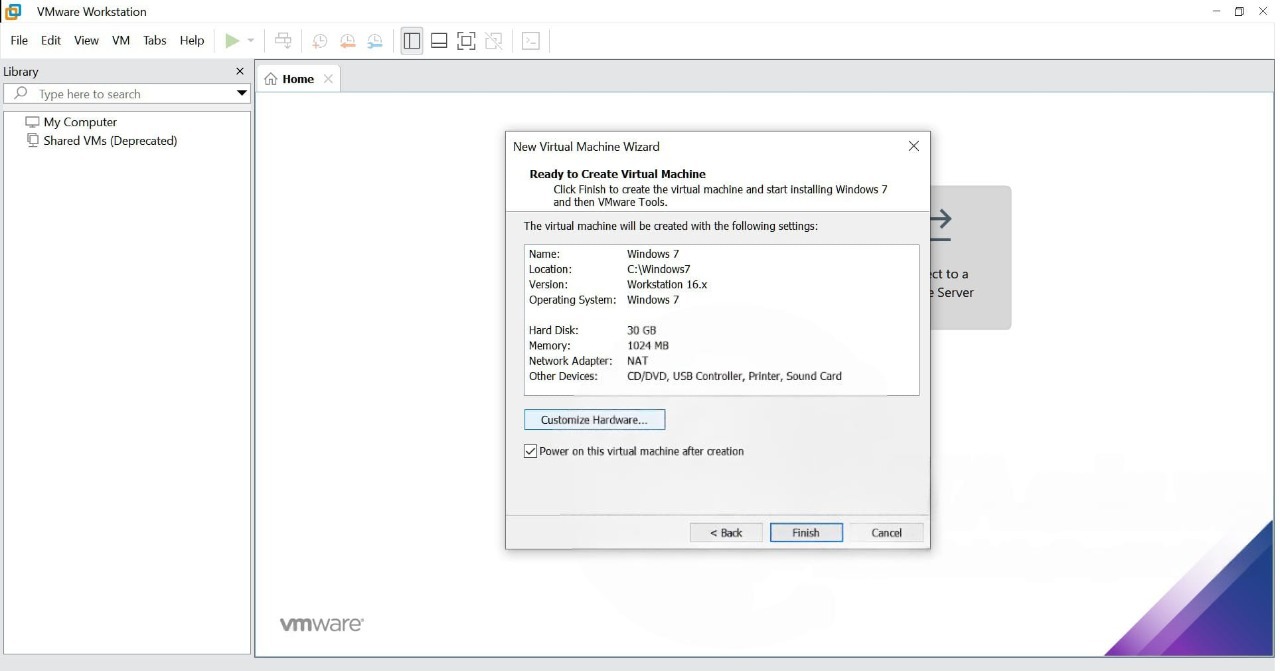Uncheck Power on this virtual machine after creation

click(531, 452)
